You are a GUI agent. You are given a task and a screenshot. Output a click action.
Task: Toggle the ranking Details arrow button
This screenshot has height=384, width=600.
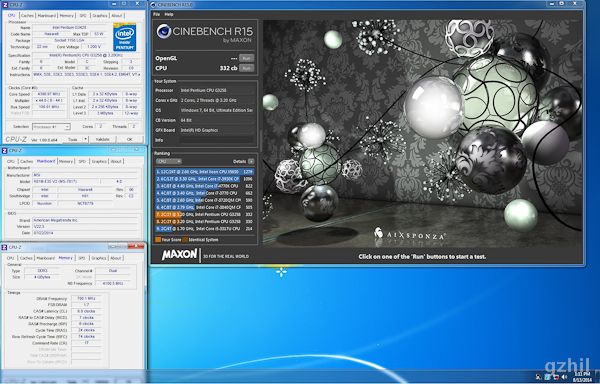point(251,161)
